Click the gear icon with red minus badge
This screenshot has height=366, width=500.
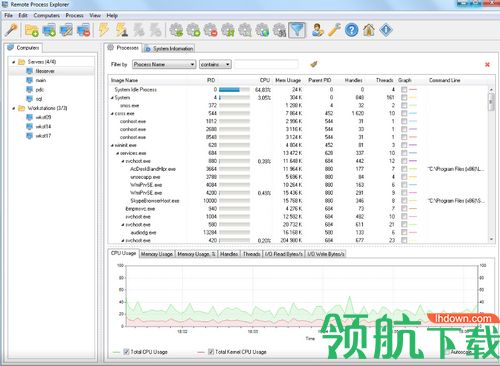click(x=211, y=30)
